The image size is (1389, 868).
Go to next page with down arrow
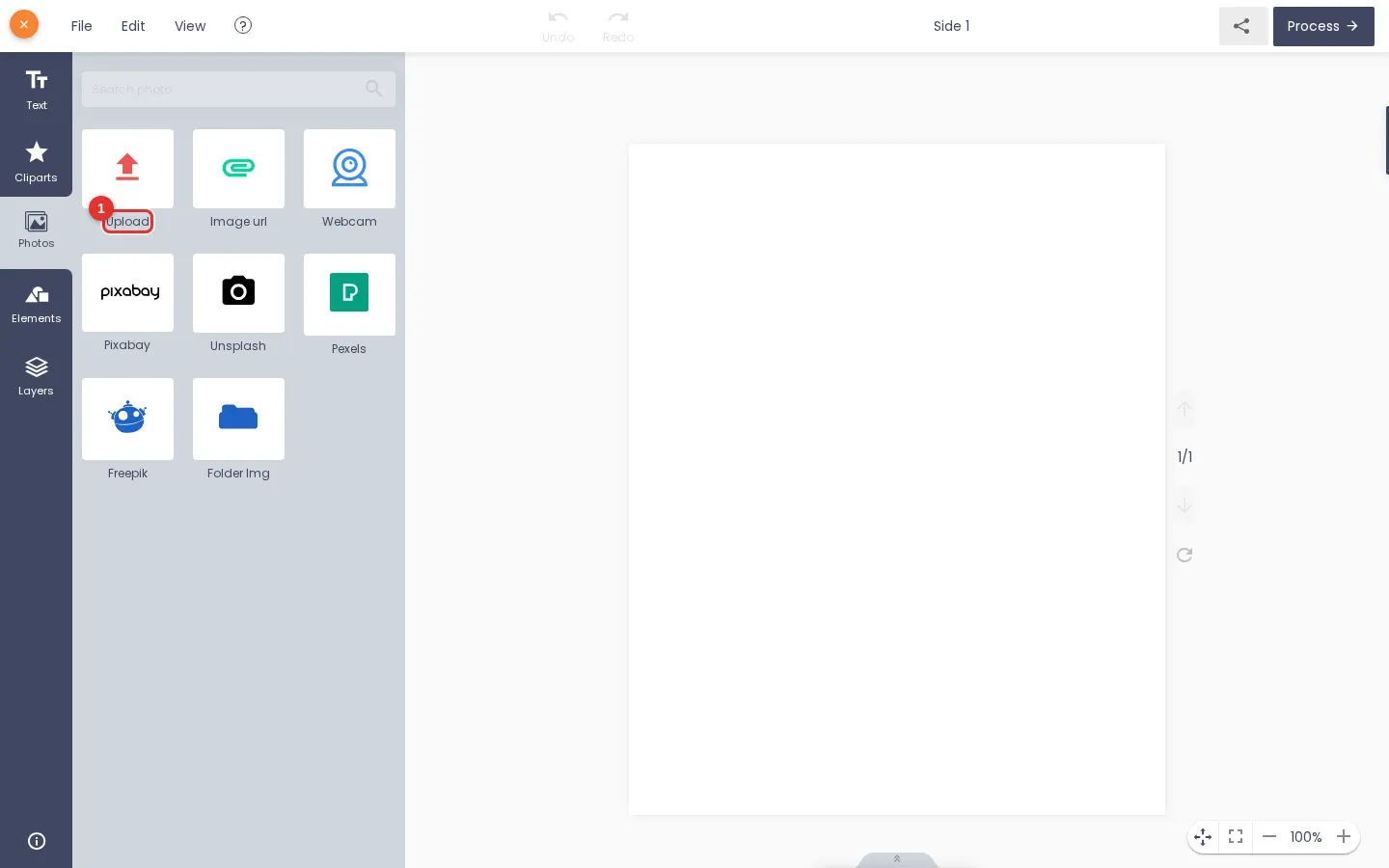click(1185, 505)
